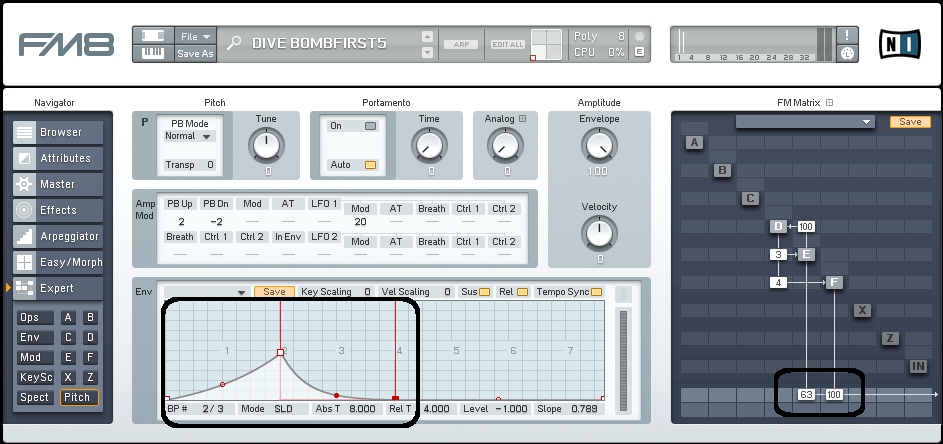Open the Attributes page in Navigator

pyautogui.click(x=60, y=158)
